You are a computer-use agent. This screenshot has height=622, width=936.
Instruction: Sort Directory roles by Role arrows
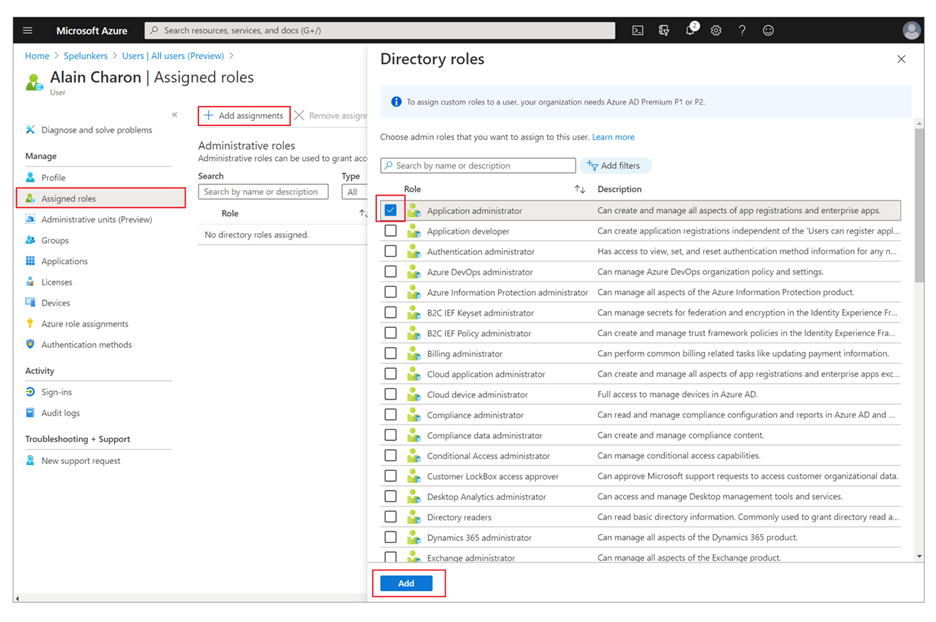click(580, 189)
